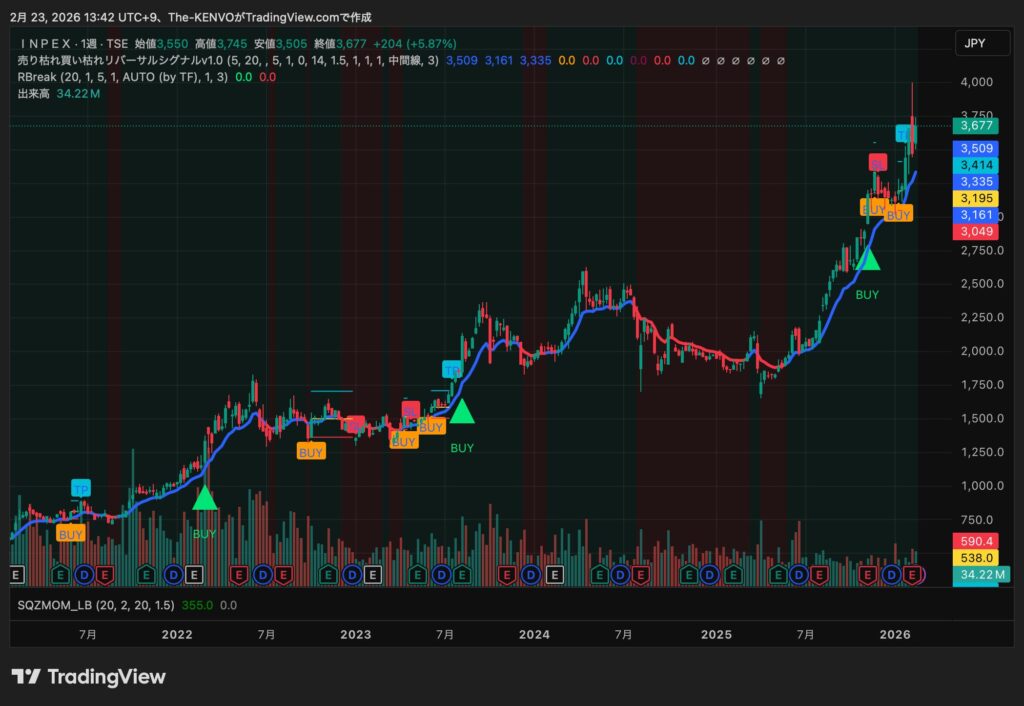Click the green BUY triangle near 2022

pos(204,498)
